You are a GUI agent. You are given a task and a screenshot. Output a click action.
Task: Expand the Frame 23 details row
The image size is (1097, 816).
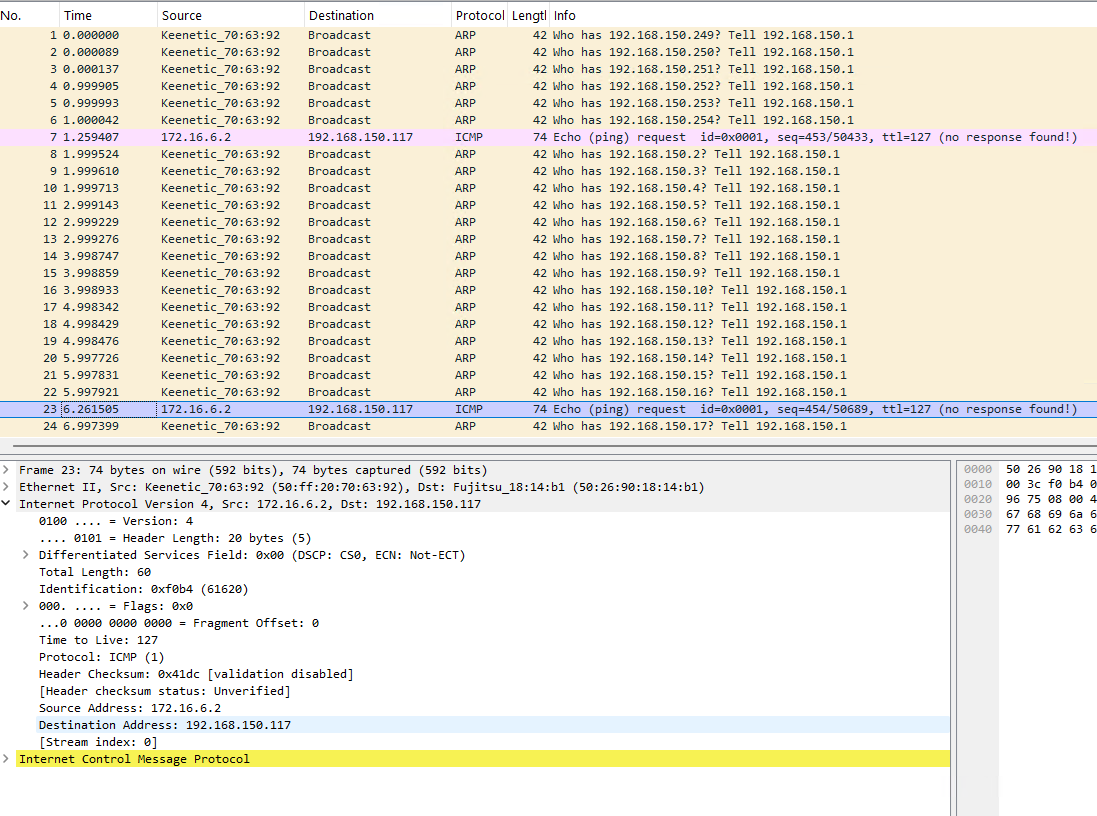click(7, 470)
